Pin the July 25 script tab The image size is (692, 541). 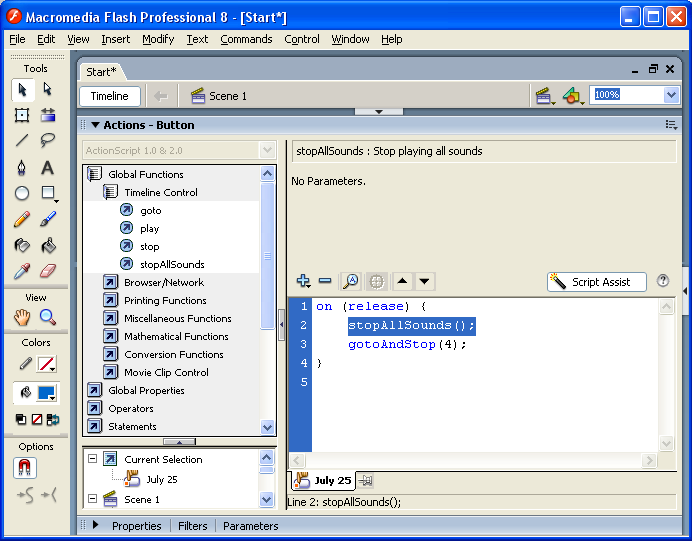click(x=366, y=481)
